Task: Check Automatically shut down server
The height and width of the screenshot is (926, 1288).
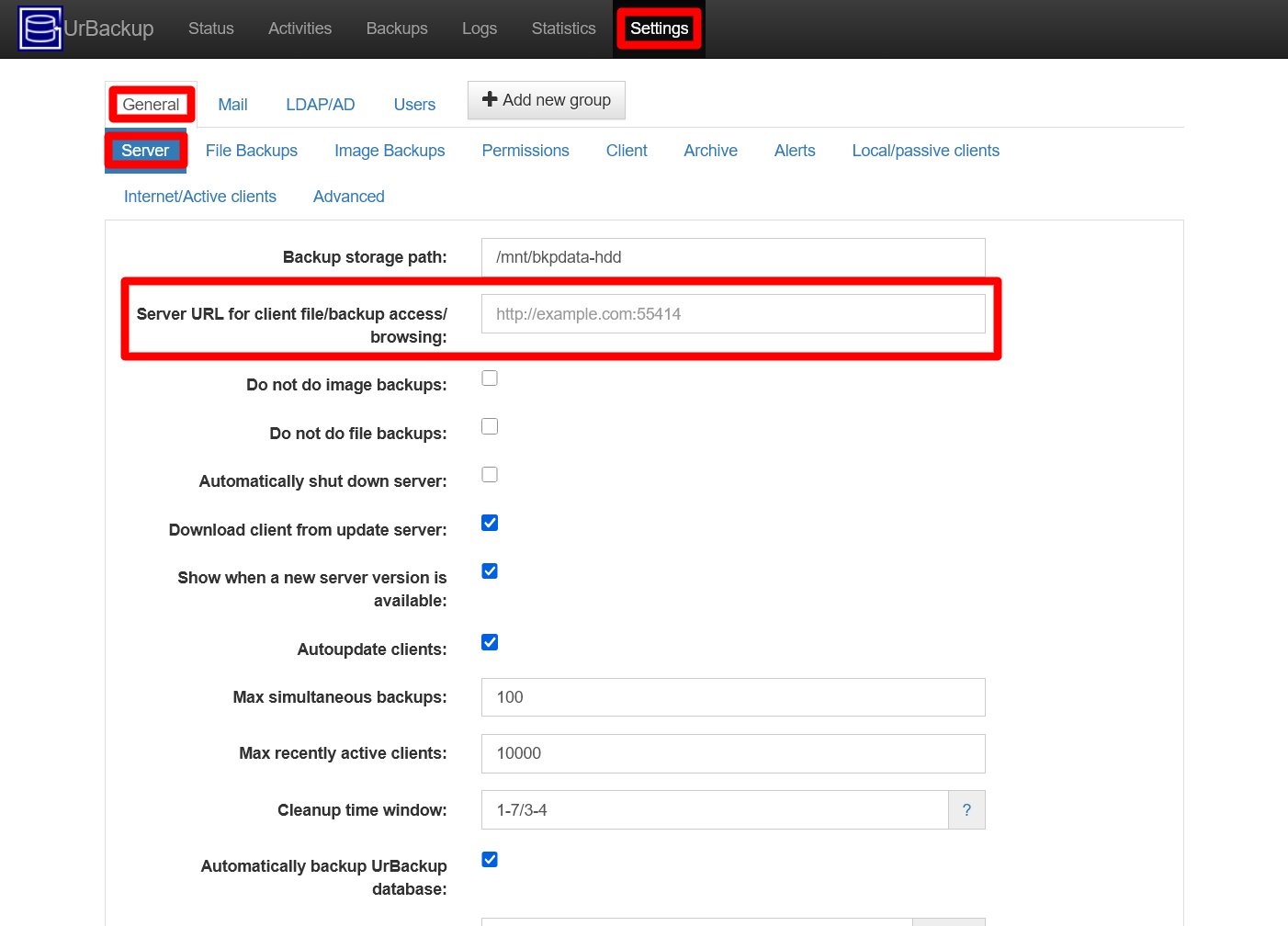Action: (489, 474)
